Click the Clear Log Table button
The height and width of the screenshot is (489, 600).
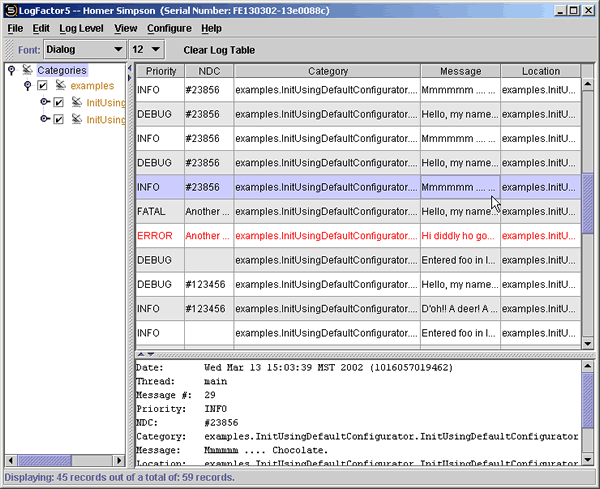(218, 49)
